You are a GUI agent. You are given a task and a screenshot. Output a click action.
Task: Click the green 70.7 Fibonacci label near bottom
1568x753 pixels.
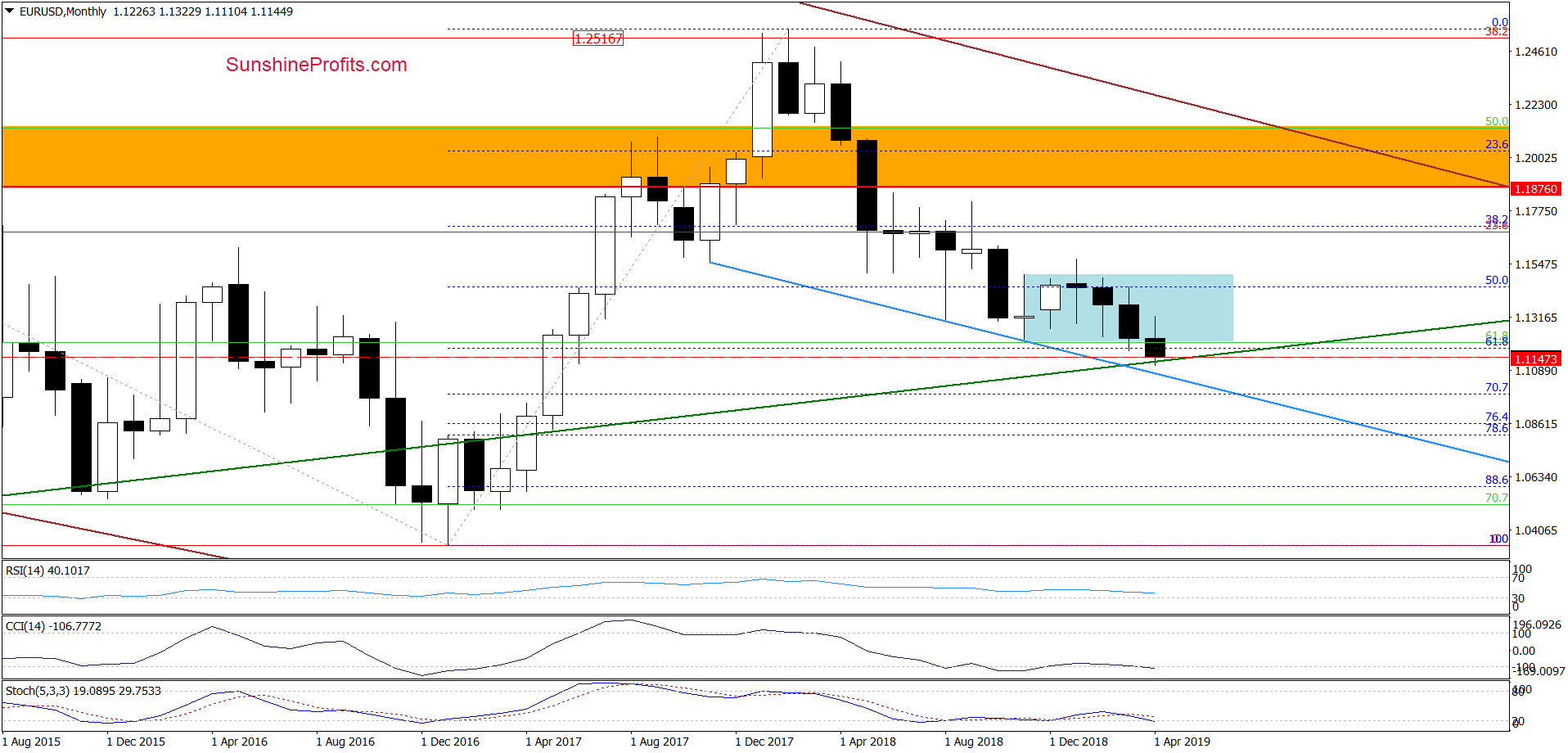point(1496,498)
